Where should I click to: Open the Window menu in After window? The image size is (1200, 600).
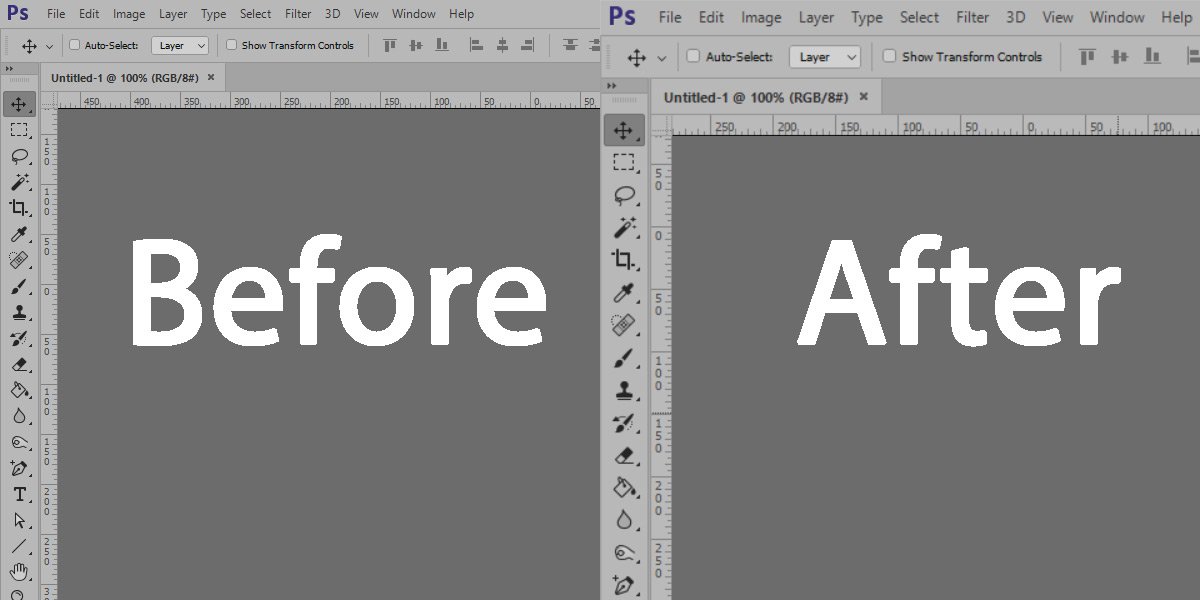point(1117,17)
